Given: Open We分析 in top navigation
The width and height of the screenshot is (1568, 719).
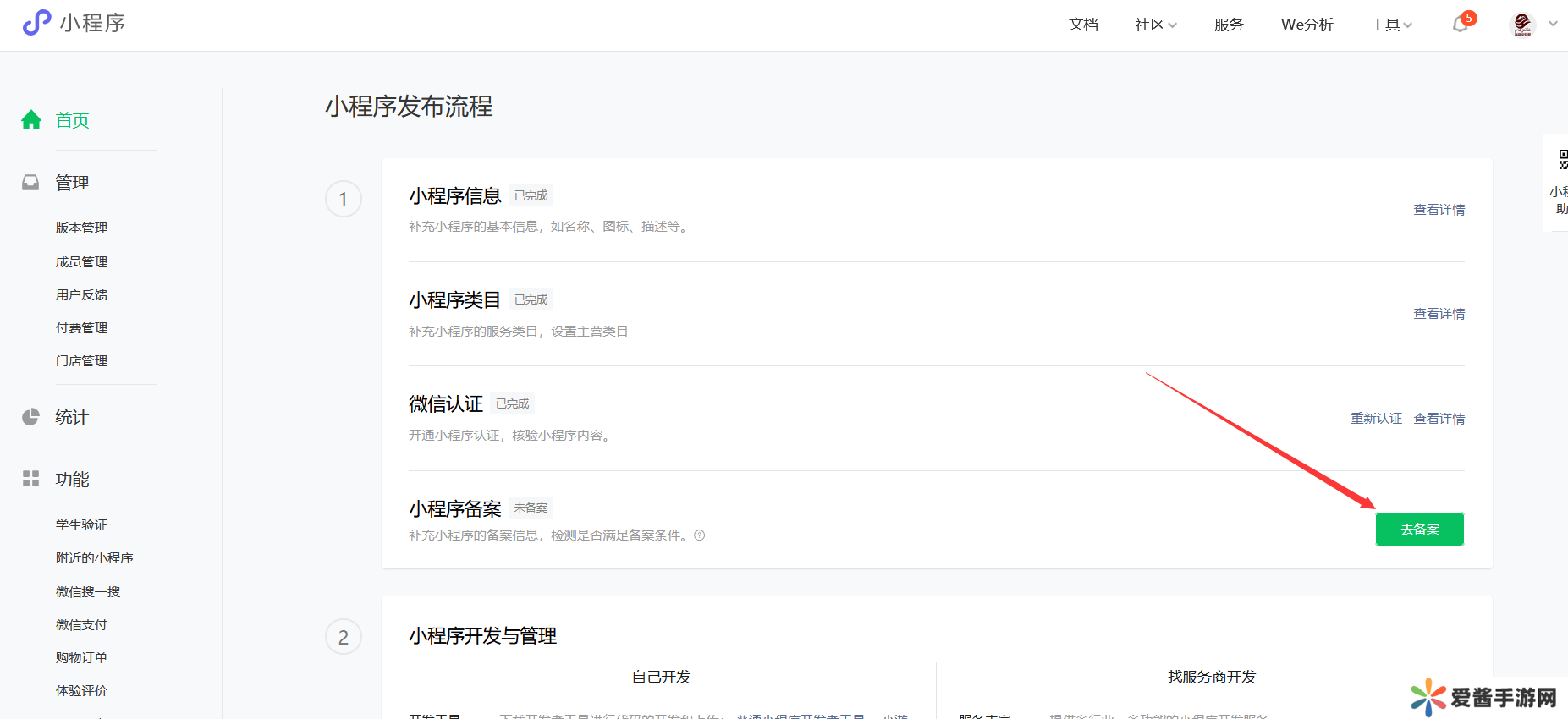Looking at the screenshot, I should coord(1307,25).
